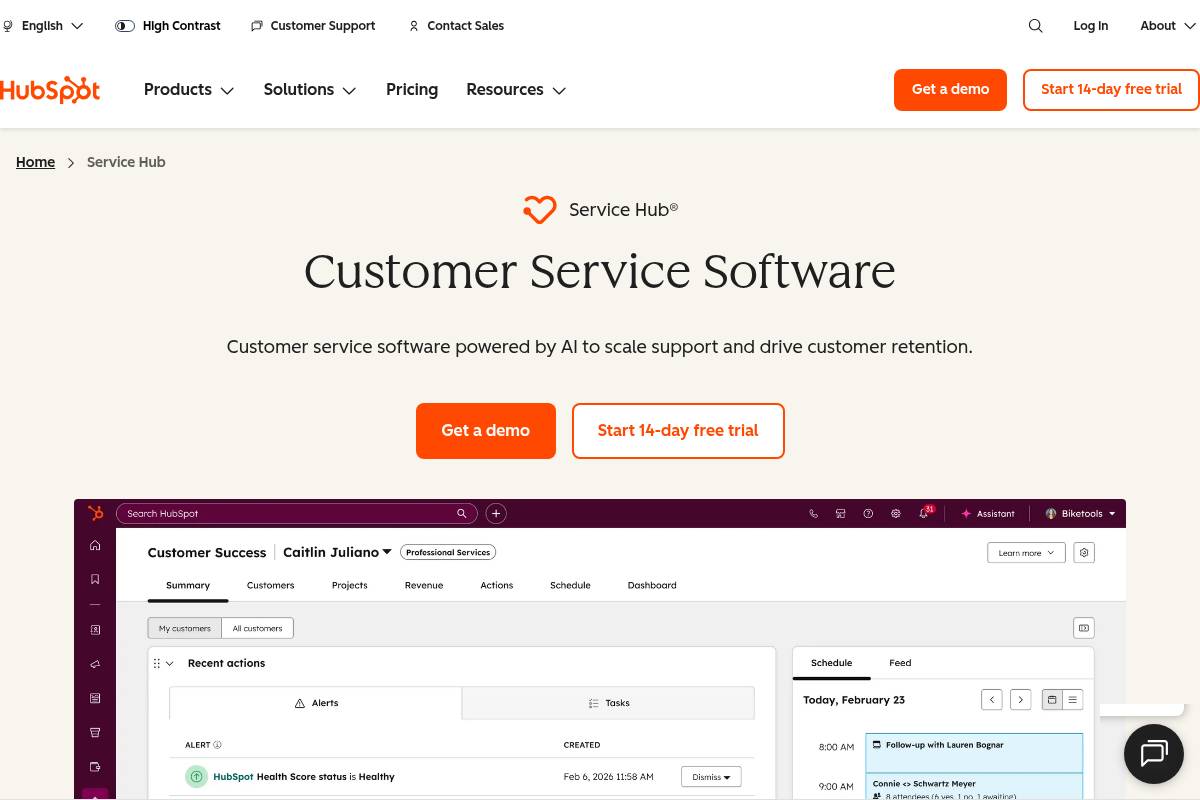1200x800 pixels.
Task: Open the Customer Support link
Action: pos(313,26)
